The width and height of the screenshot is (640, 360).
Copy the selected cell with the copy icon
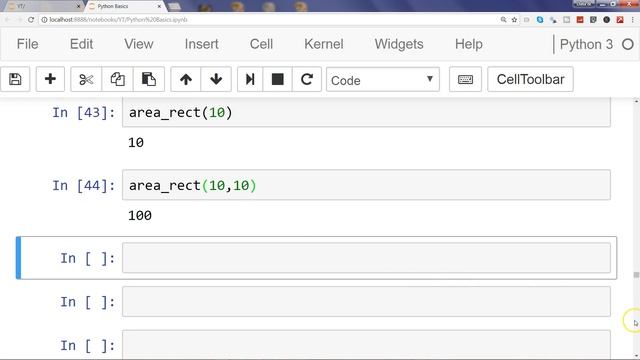pyautogui.click(x=118, y=79)
